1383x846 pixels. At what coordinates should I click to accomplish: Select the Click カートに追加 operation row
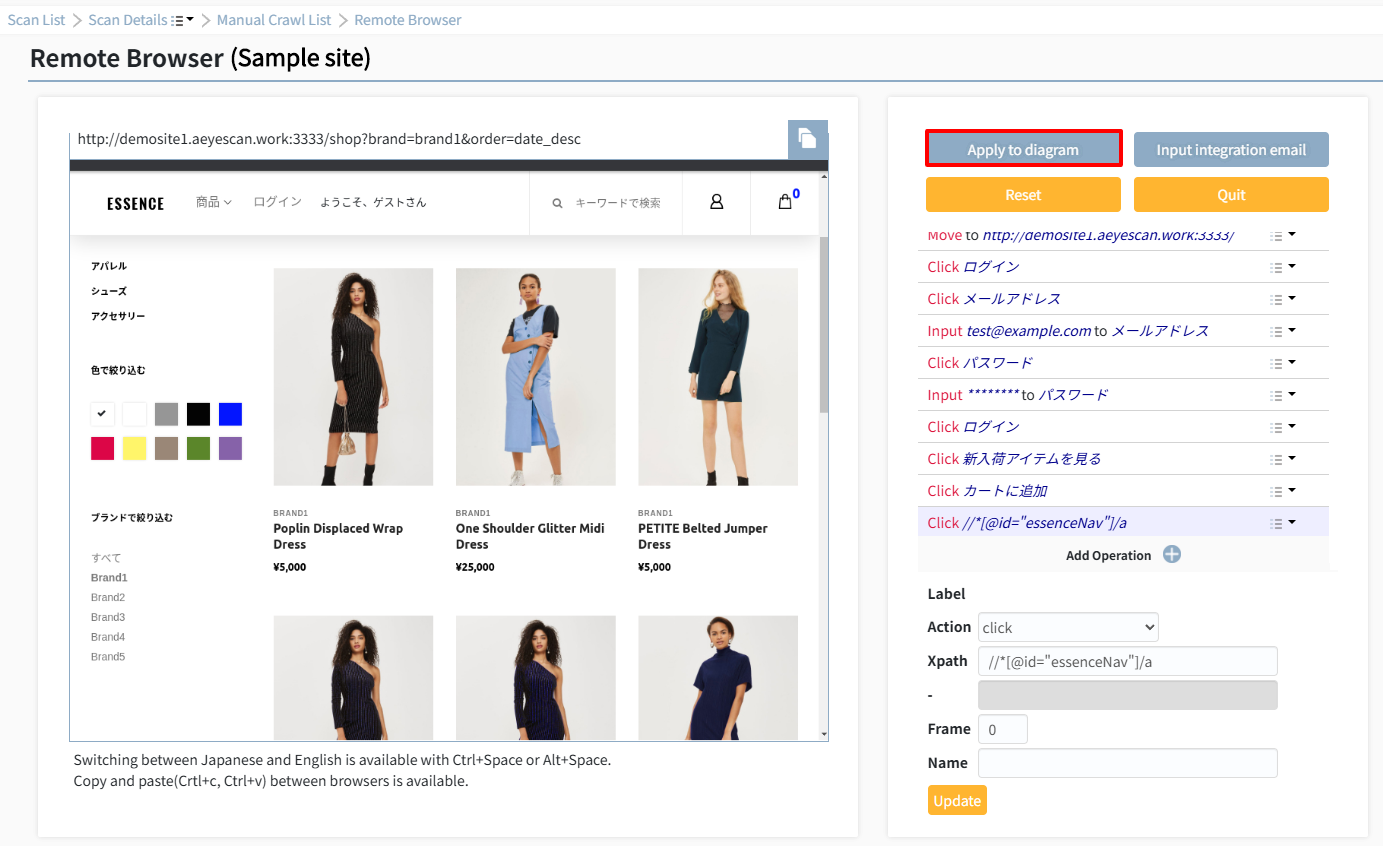tap(1123, 491)
